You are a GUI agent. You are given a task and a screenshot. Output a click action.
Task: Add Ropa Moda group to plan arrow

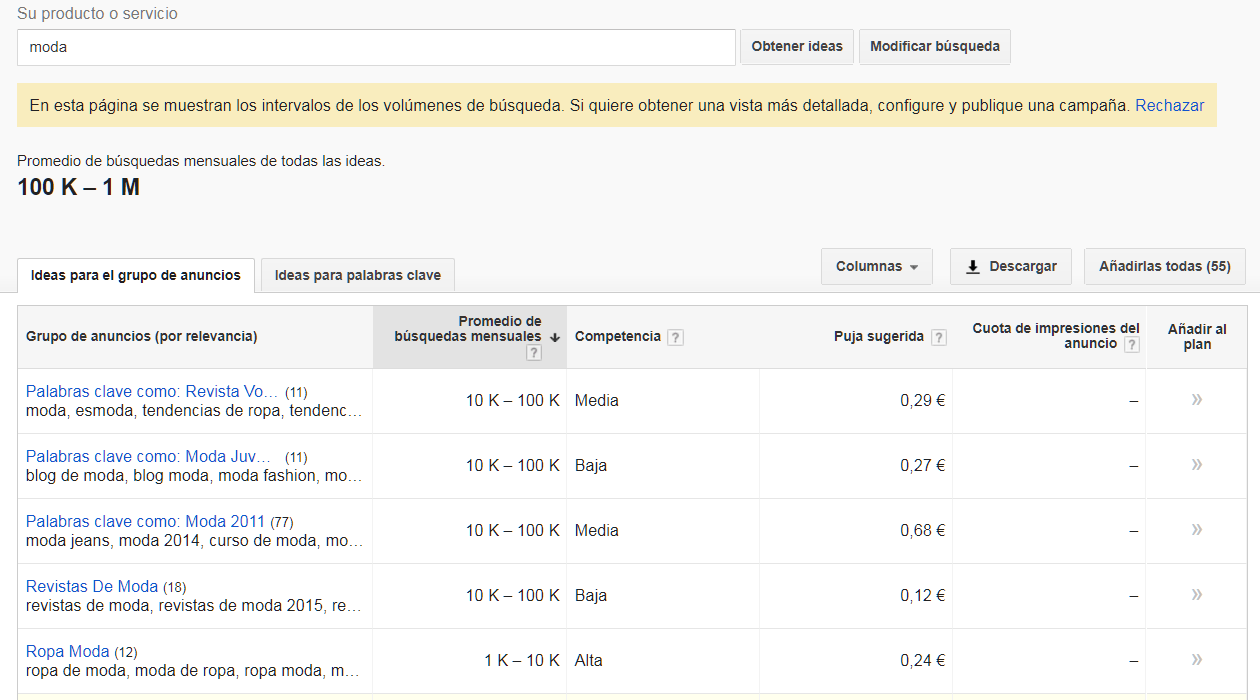click(x=1196, y=660)
